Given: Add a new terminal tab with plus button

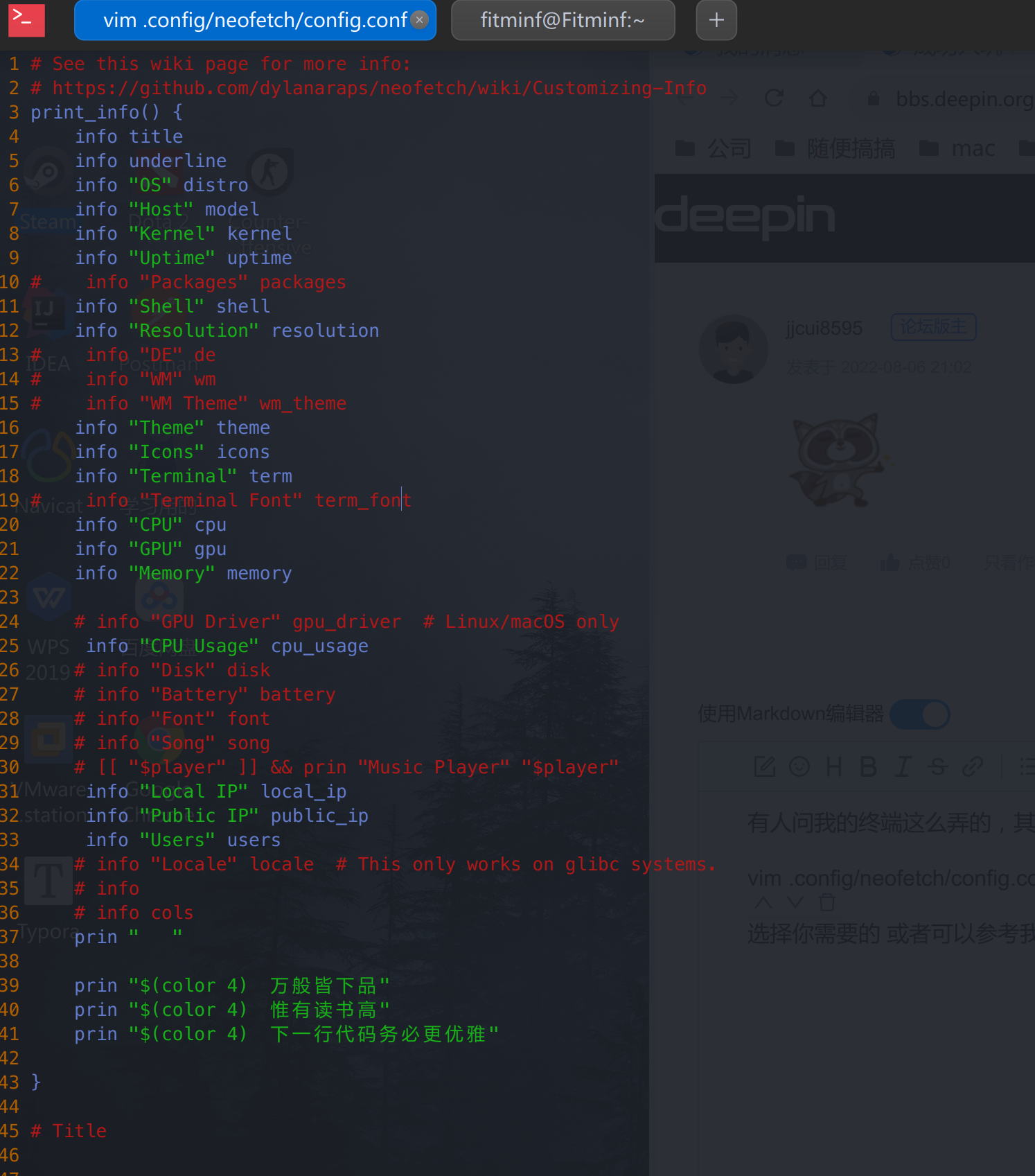Looking at the screenshot, I should click(x=716, y=20).
